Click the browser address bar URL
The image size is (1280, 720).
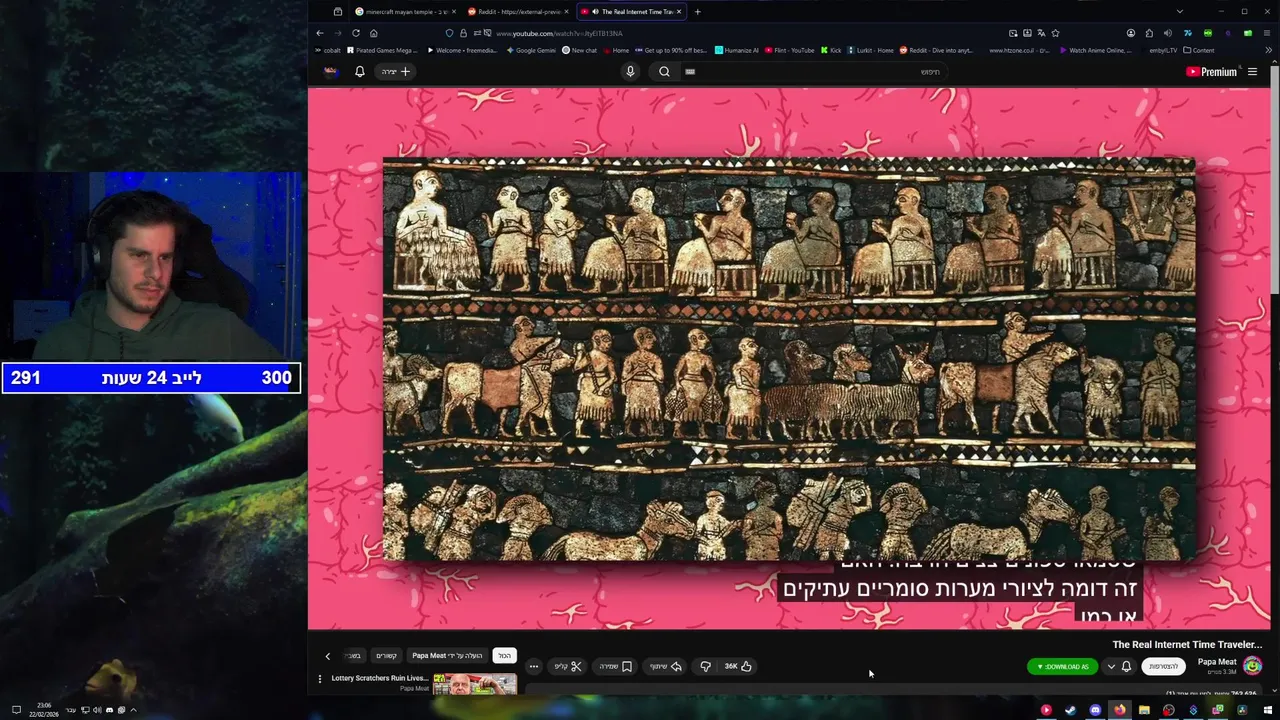tap(560, 33)
